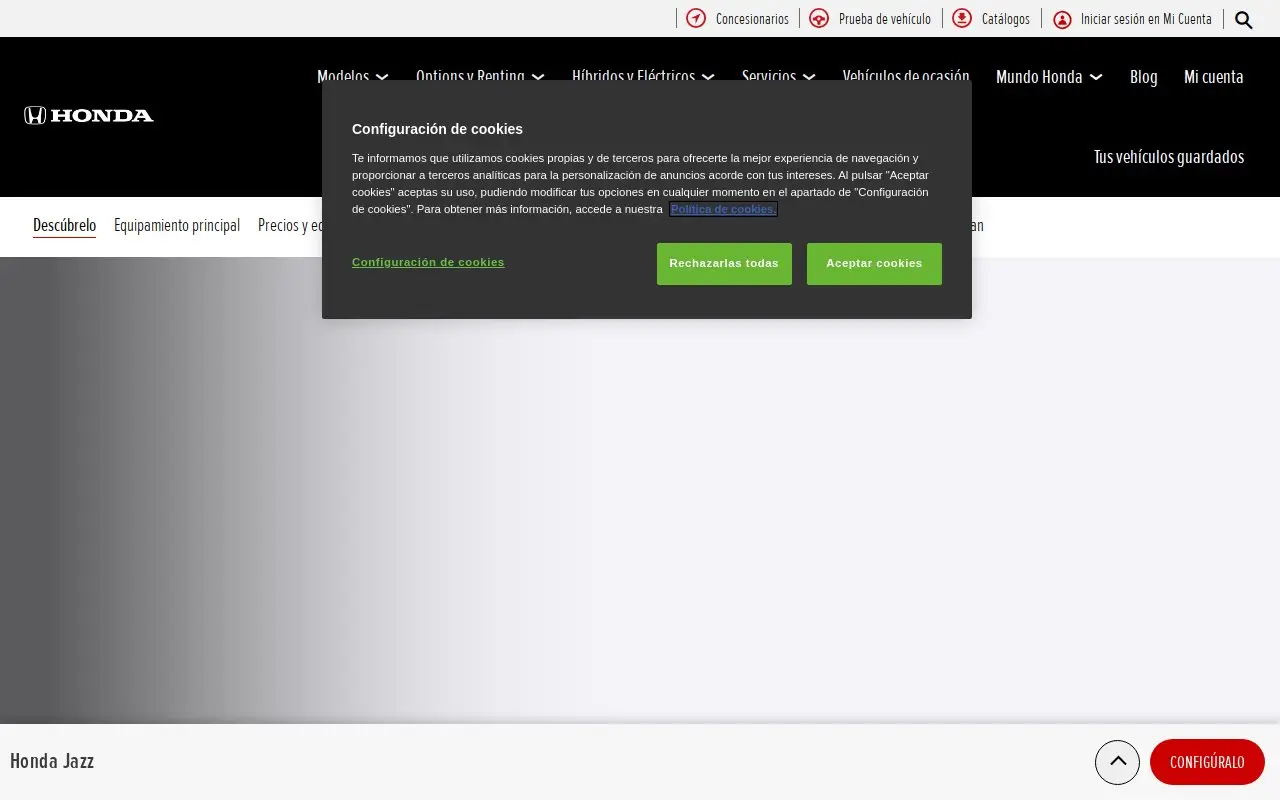Image resolution: width=1280 pixels, height=800 pixels.
Task: Open Prueba de vehículo link
Action: [x=884, y=19]
